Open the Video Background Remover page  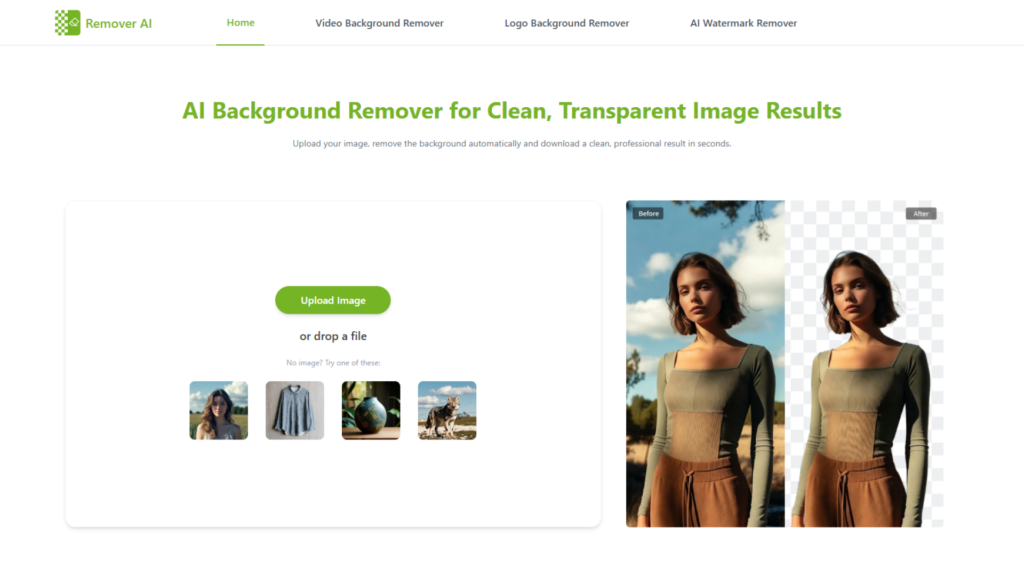(379, 23)
